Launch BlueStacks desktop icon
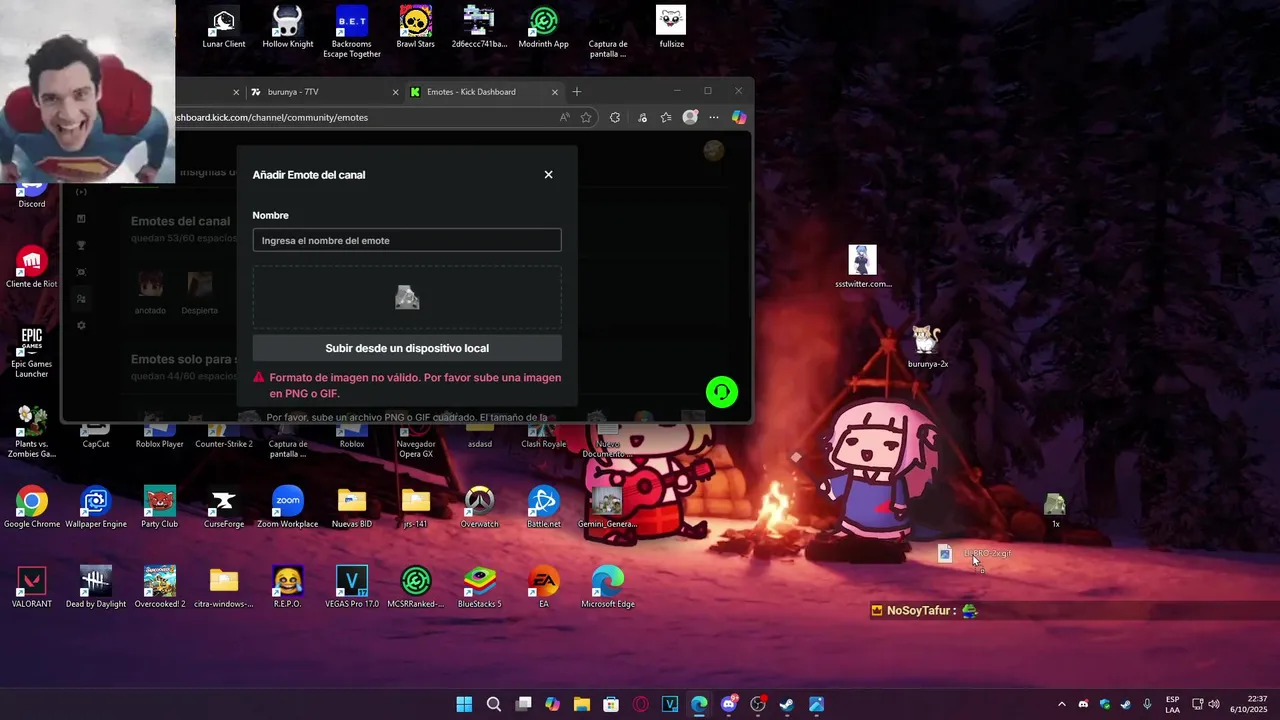Image resolution: width=1280 pixels, height=720 pixels. 480,587
